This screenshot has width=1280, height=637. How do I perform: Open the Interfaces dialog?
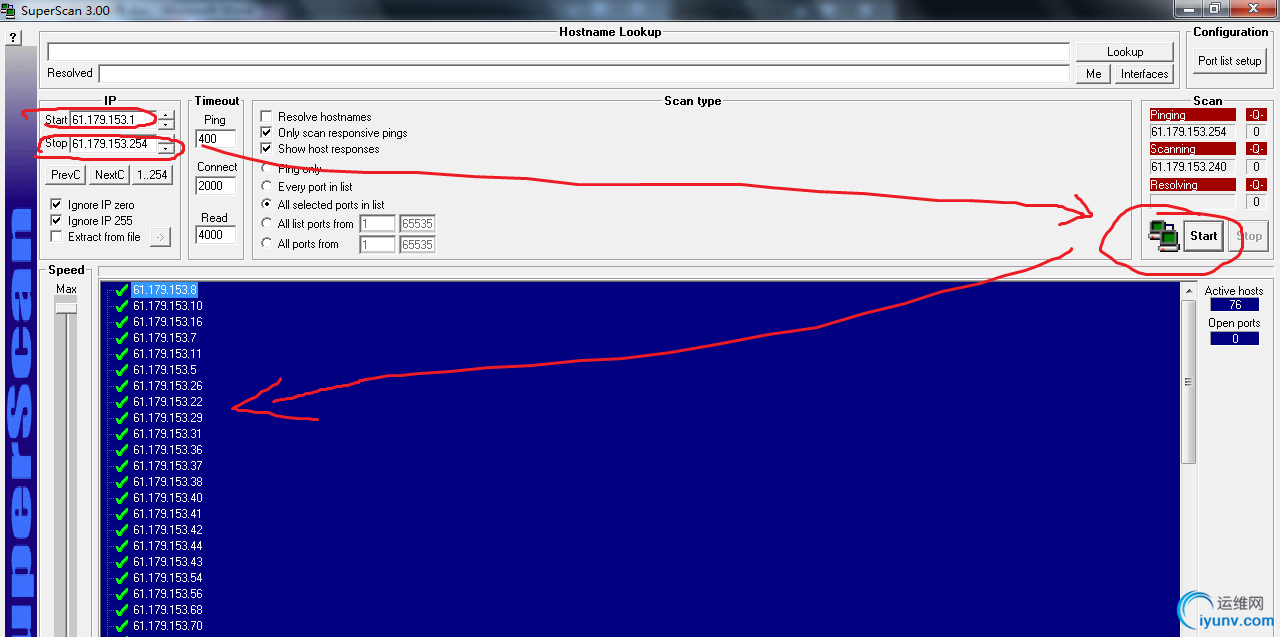[x=1145, y=74]
